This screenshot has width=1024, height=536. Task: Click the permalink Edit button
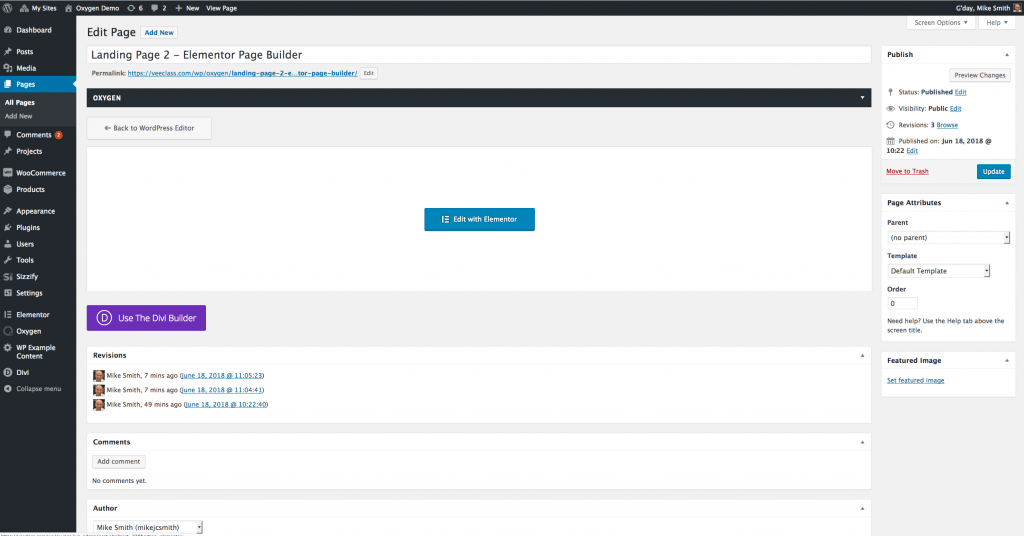click(x=368, y=73)
